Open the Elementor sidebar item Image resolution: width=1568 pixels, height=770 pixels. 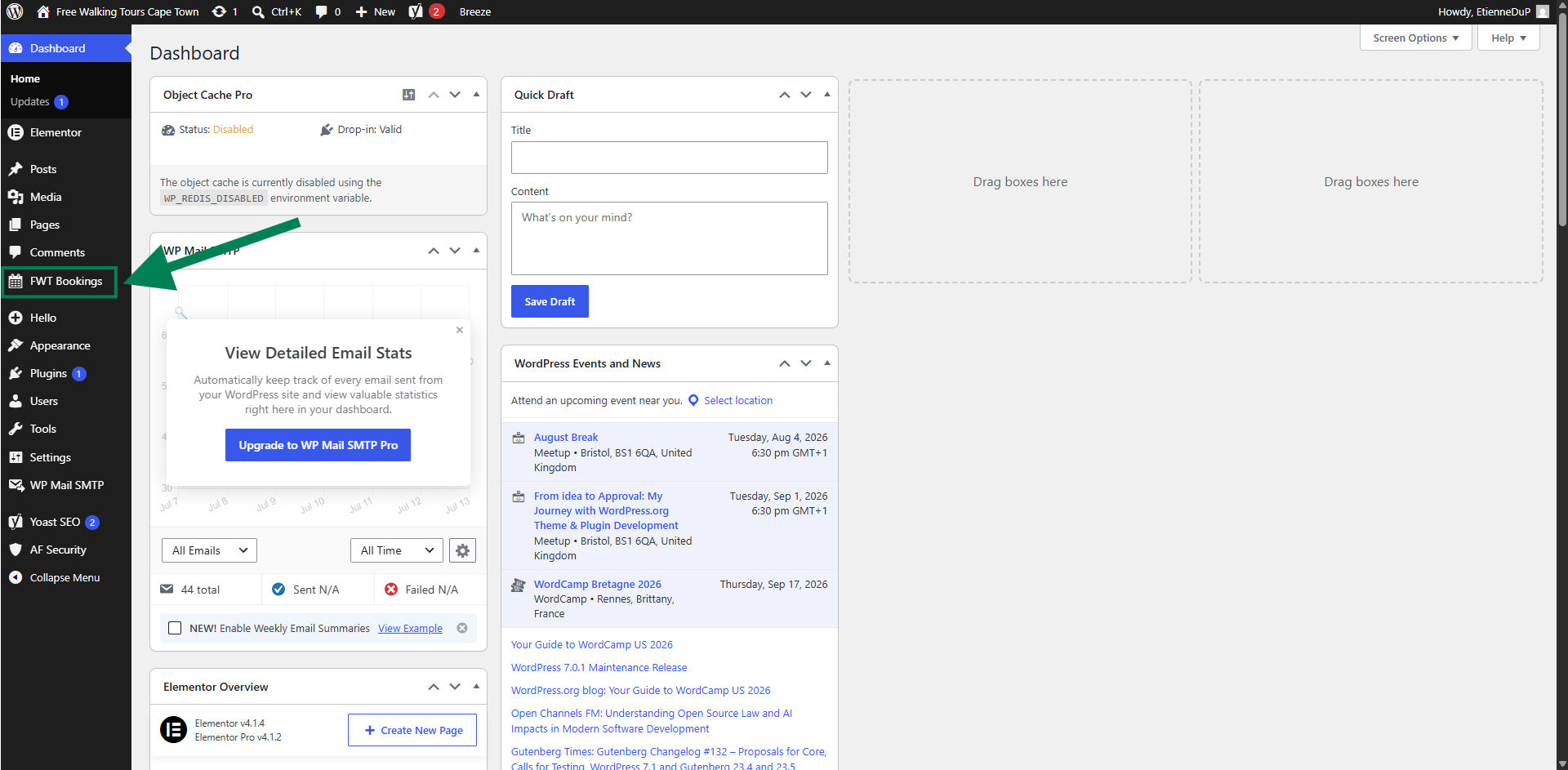65,132
